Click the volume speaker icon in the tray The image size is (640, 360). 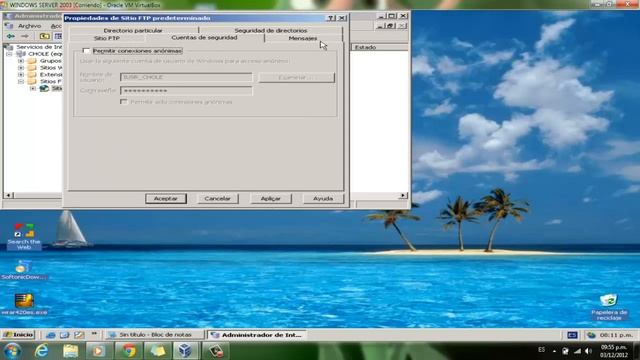(588, 351)
